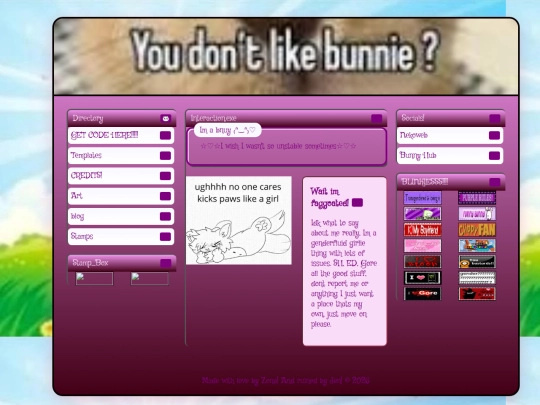Screen dimensions: 540x405
Task: Click the left broken image in Stamp_Box
Action: 94,279
